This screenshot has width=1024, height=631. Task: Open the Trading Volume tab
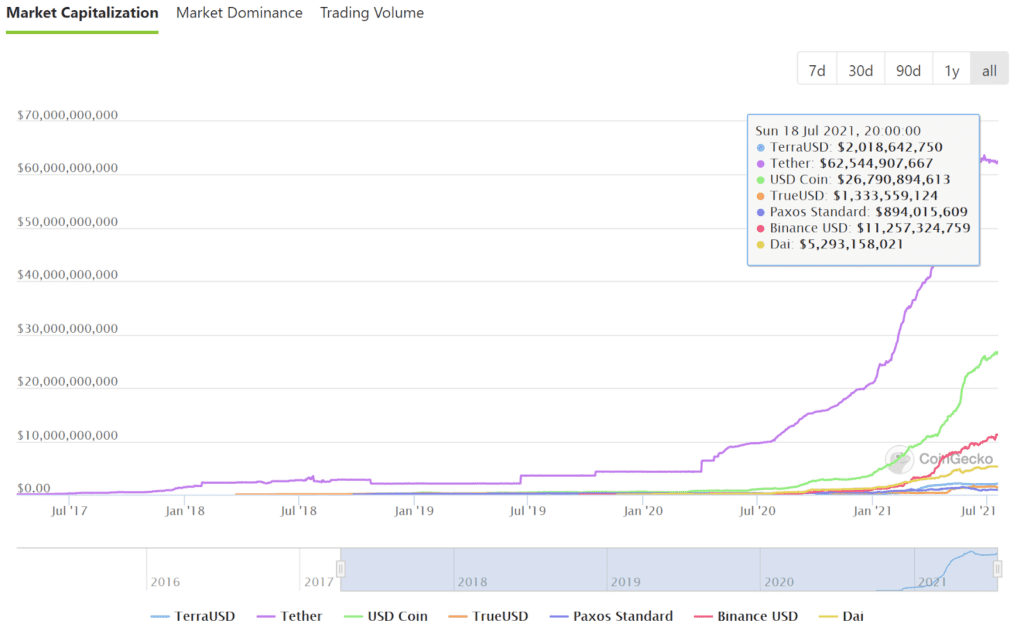tap(371, 13)
